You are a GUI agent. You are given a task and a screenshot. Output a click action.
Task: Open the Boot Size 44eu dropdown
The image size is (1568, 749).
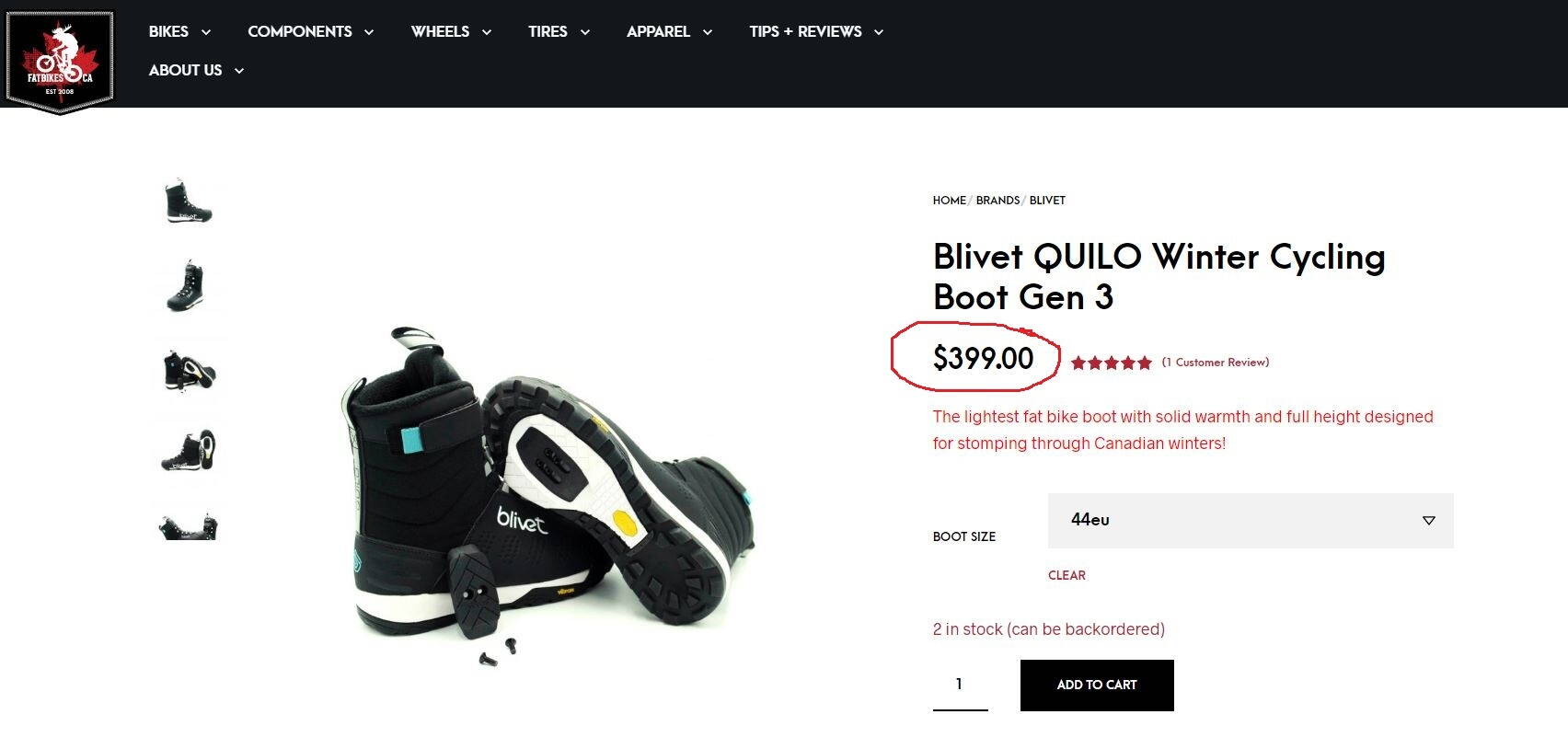(x=1251, y=521)
